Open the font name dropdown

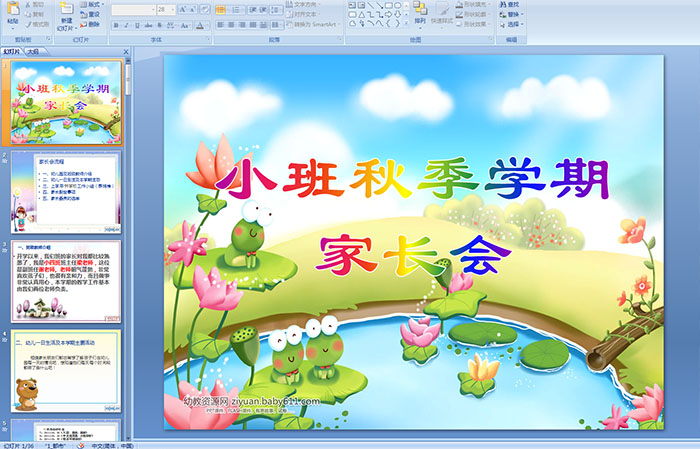pos(153,9)
